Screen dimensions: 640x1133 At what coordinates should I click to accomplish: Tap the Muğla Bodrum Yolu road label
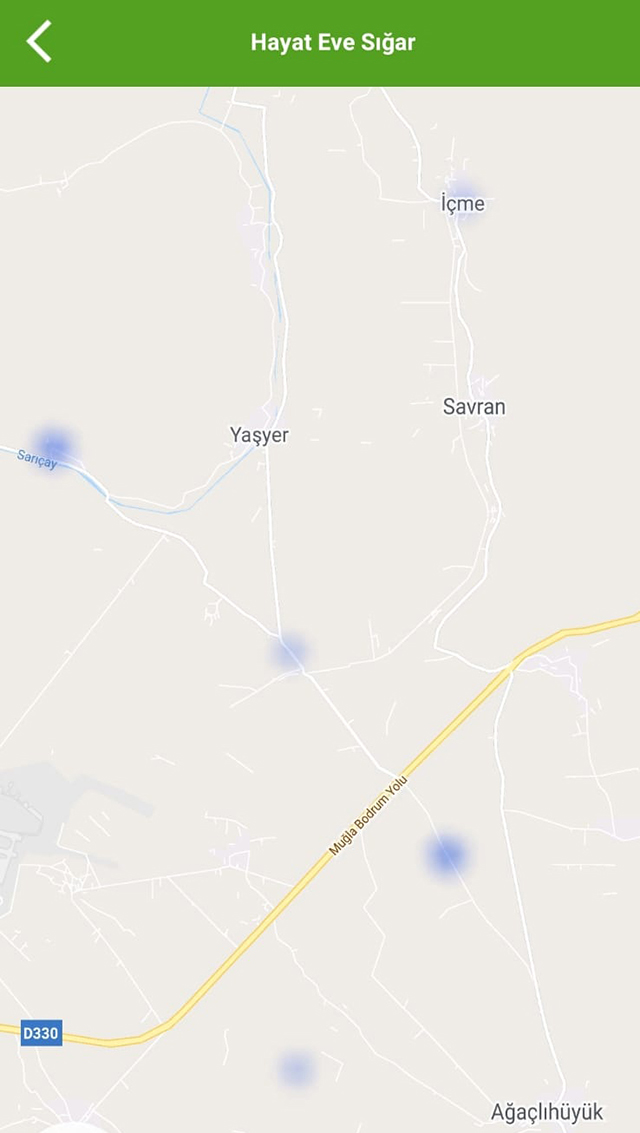369,815
